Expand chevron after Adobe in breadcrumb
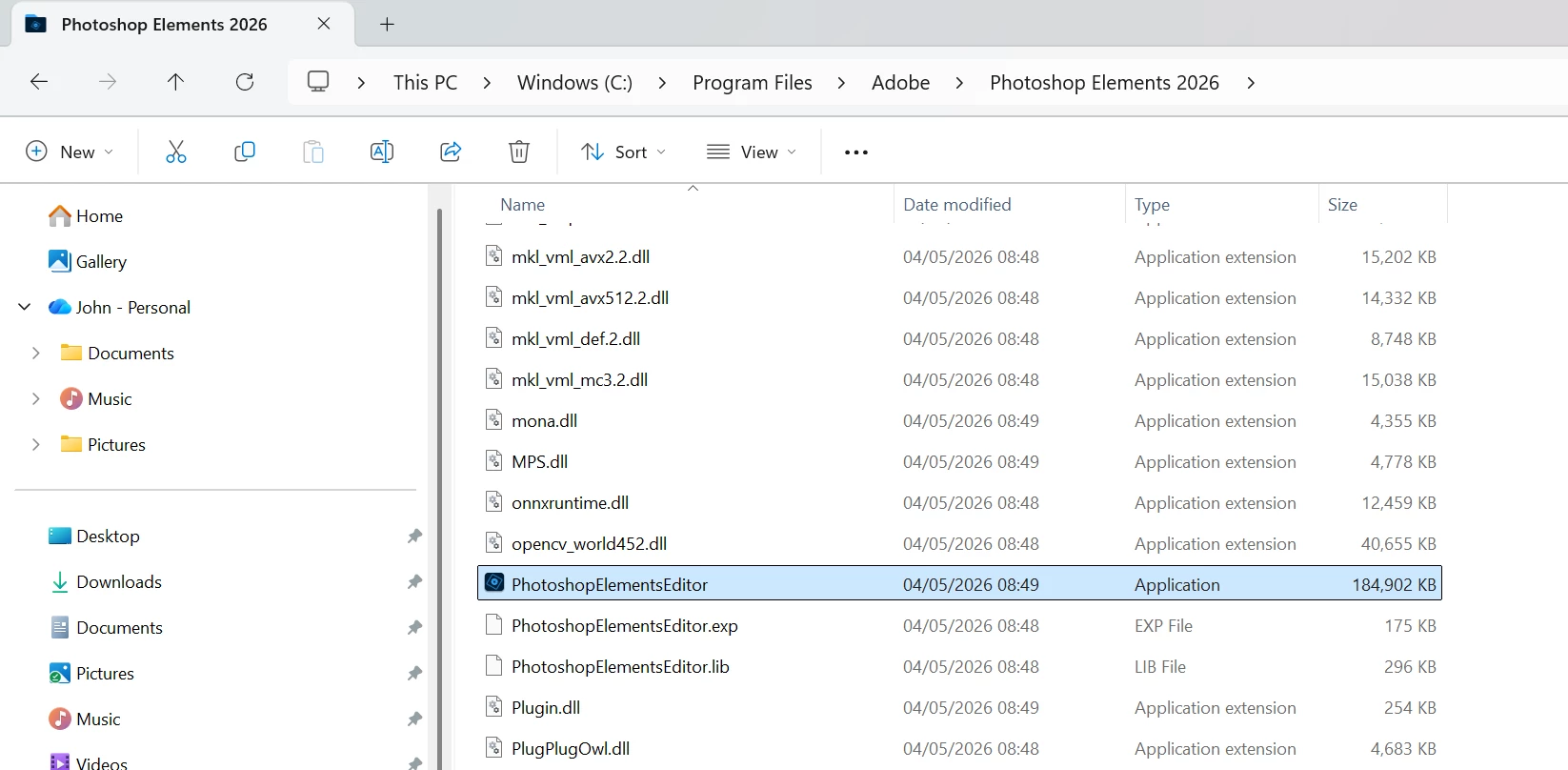This screenshot has height=770, width=1568. pos(959,83)
